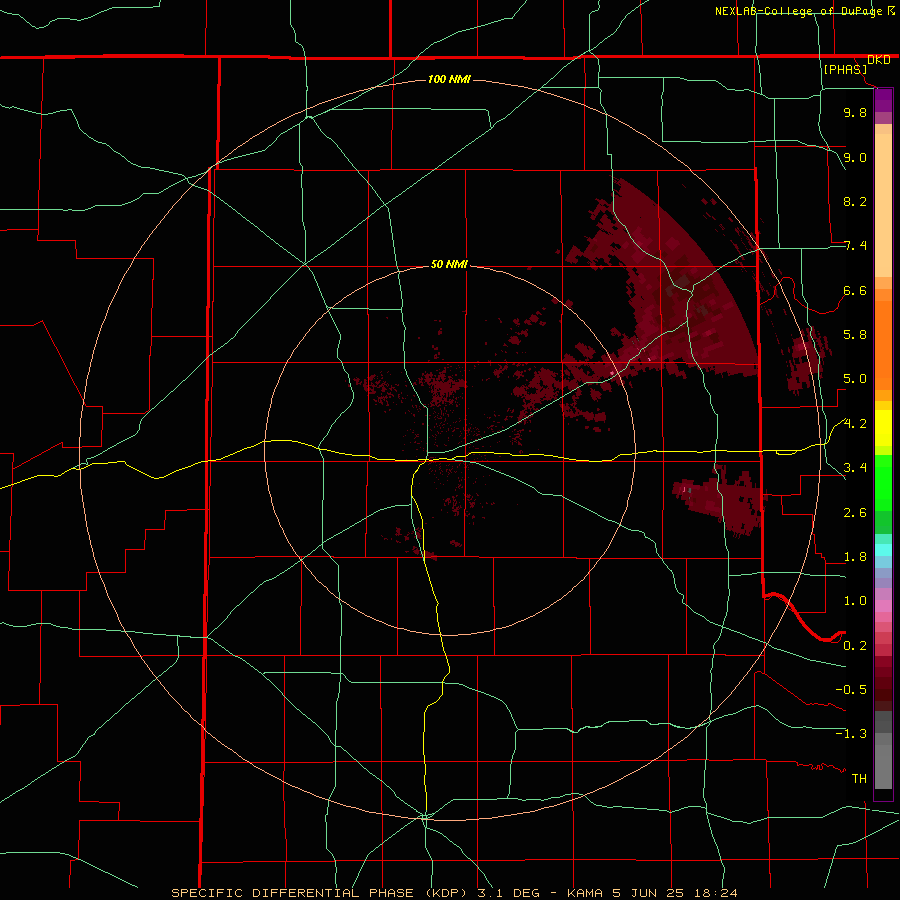Click the 1.8 scale value
This screenshot has height=900, width=900.
click(x=855, y=557)
